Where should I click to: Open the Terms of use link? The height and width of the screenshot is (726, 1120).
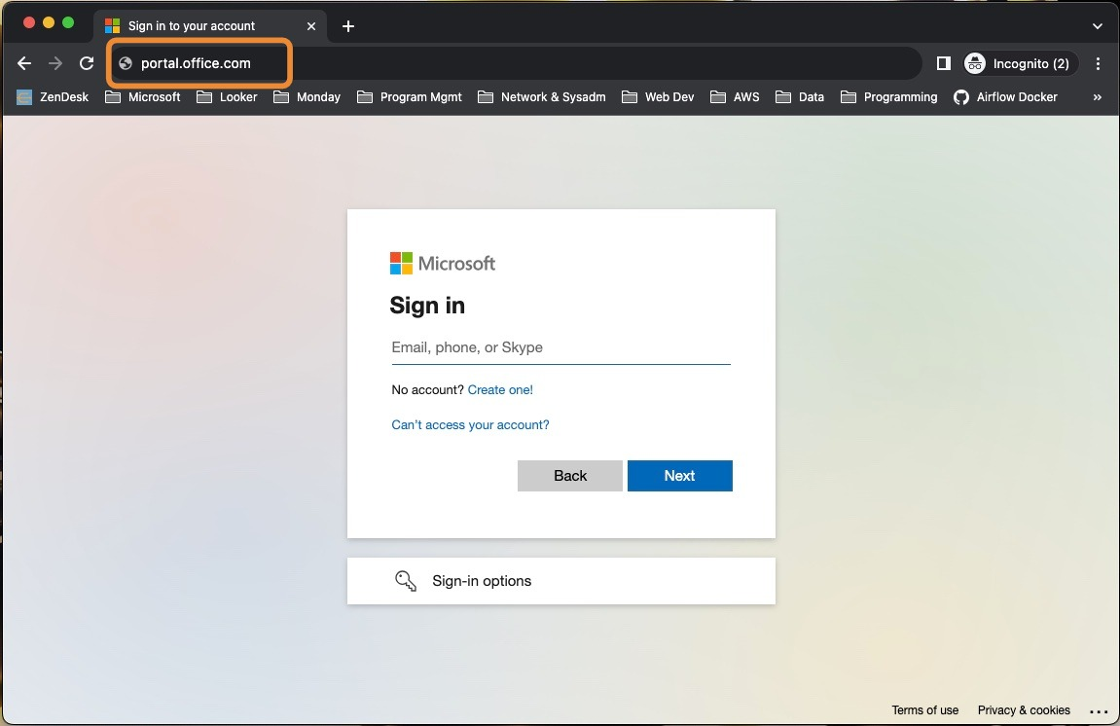pos(925,710)
